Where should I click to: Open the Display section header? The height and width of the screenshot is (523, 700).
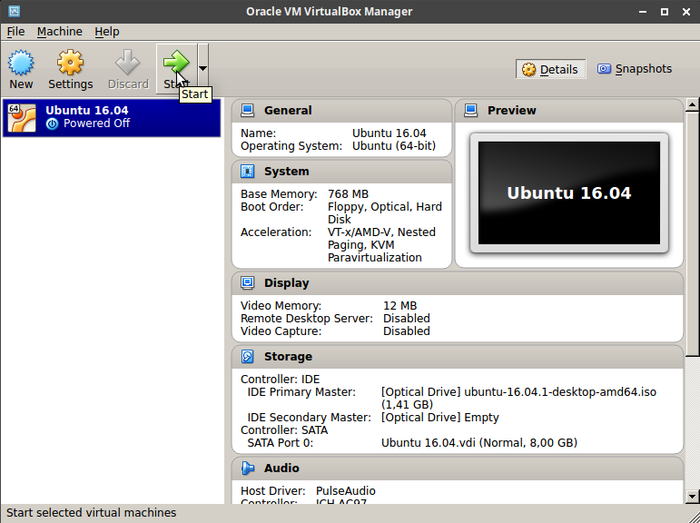(x=458, y=283)
